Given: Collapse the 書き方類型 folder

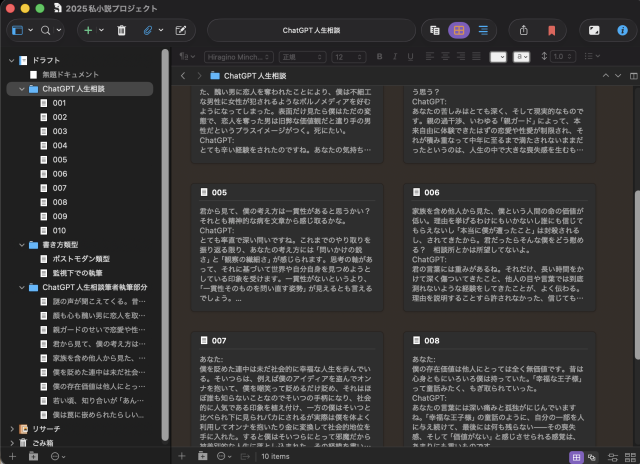Looking at the screenshot, I should 22,244.
